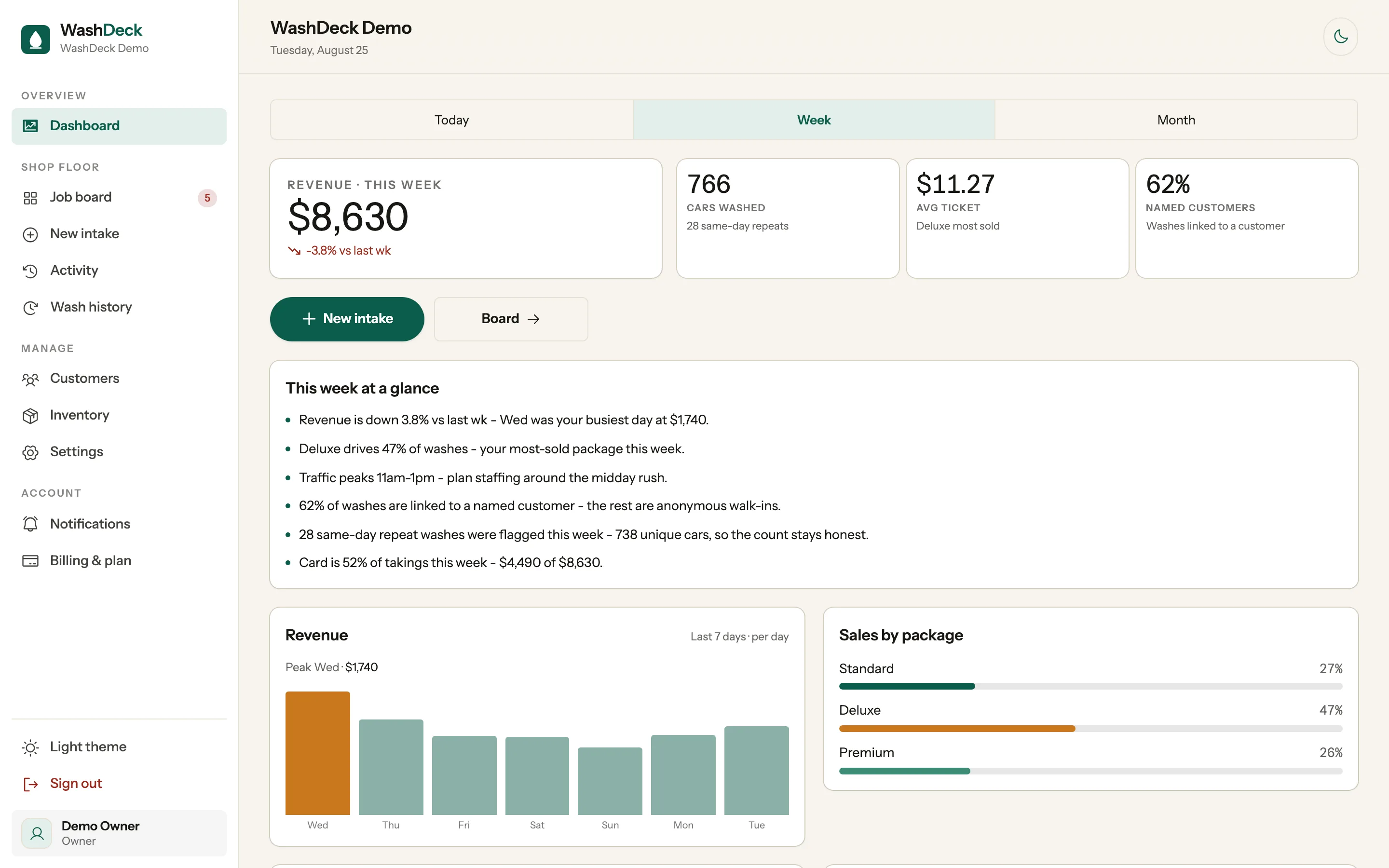Click the downward trend arrow beside -3.8%
1389x868 pixels.
(295, 251)
